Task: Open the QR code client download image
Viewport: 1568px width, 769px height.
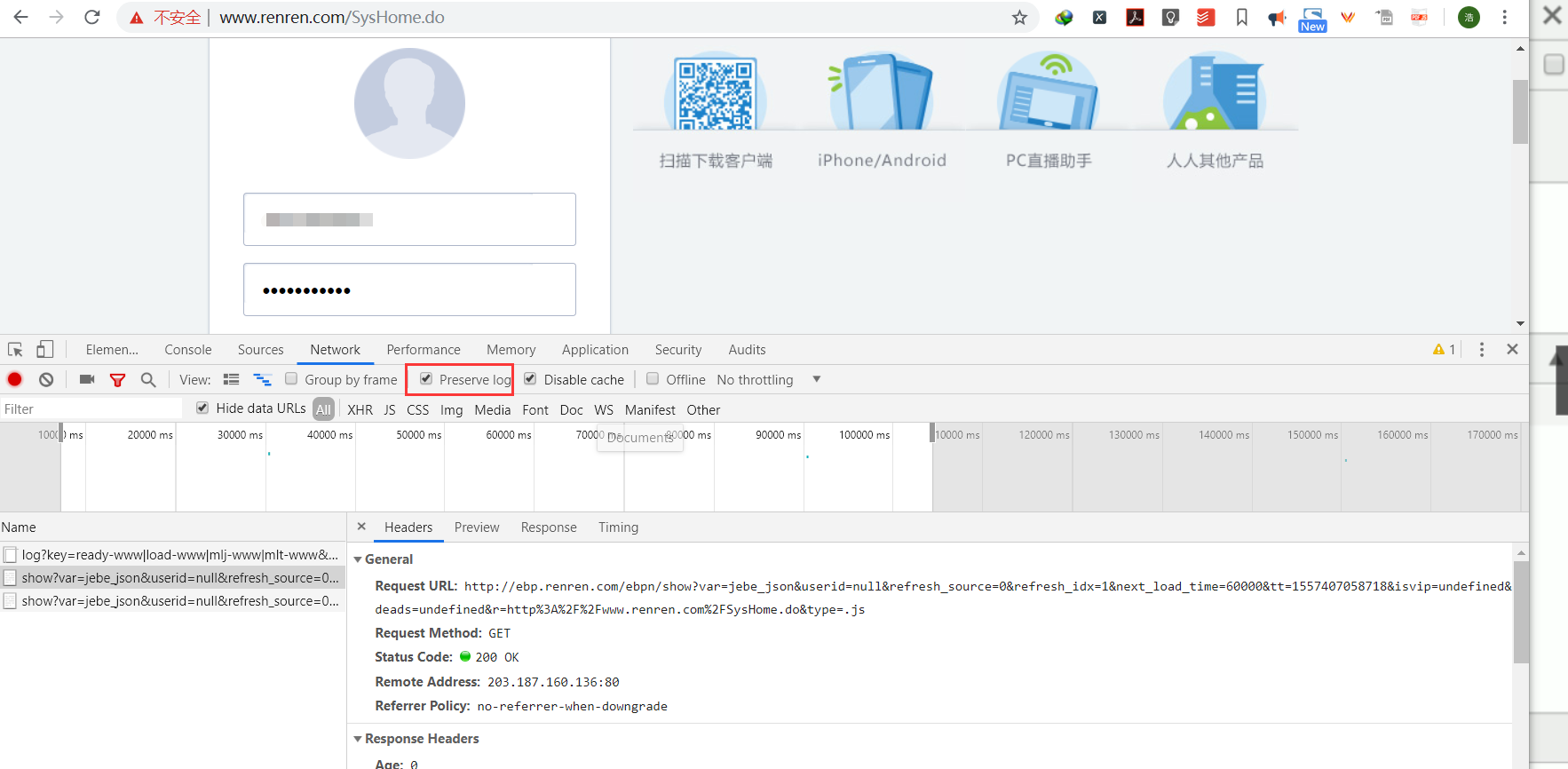Action: tap(716, 92)
